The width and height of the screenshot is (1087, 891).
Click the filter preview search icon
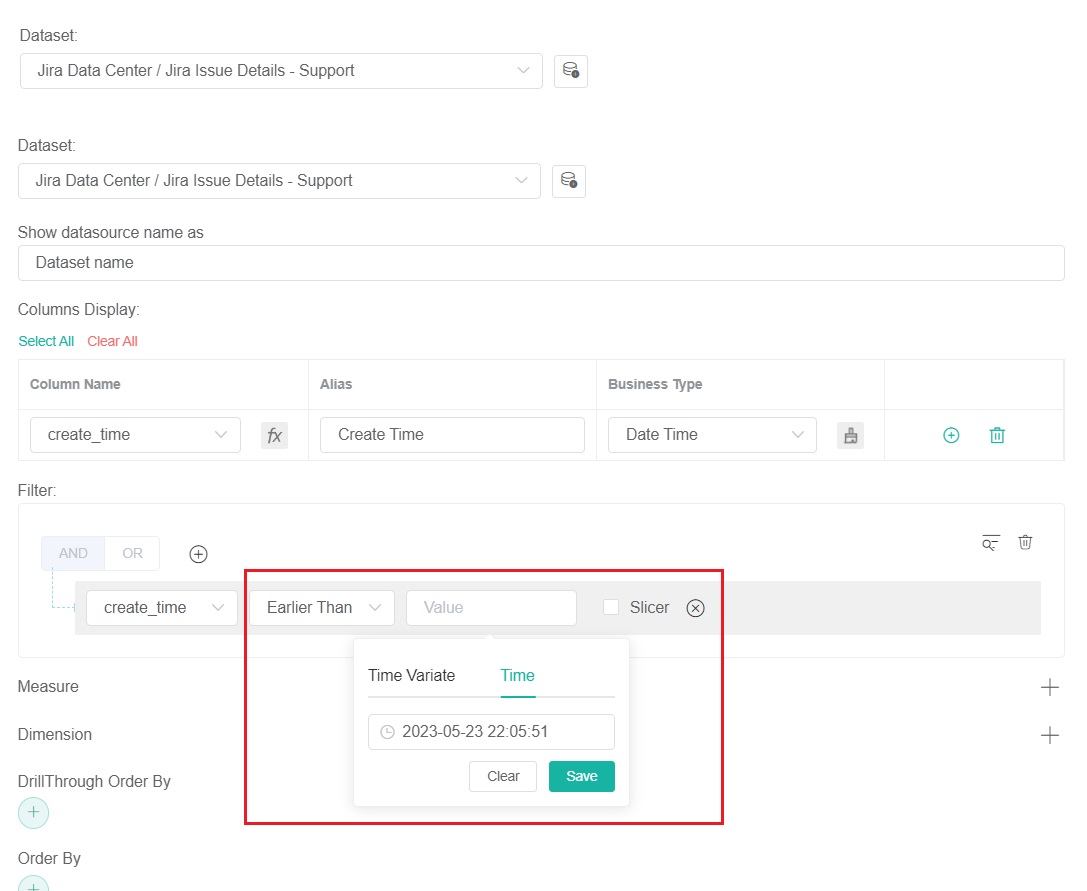[990, 542]
